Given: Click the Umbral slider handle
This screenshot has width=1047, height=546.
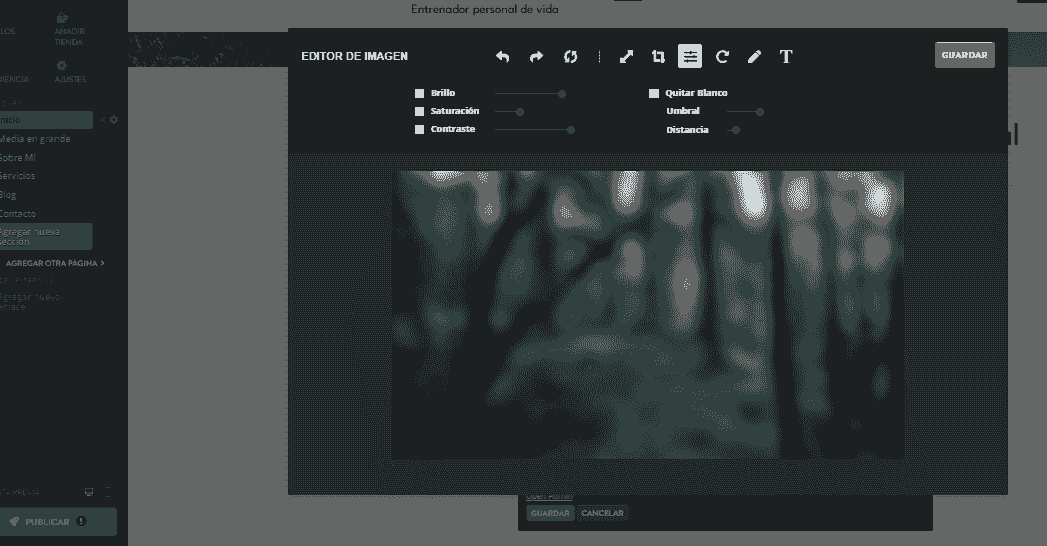Looking at the screenshot, I should pos(760,112).
